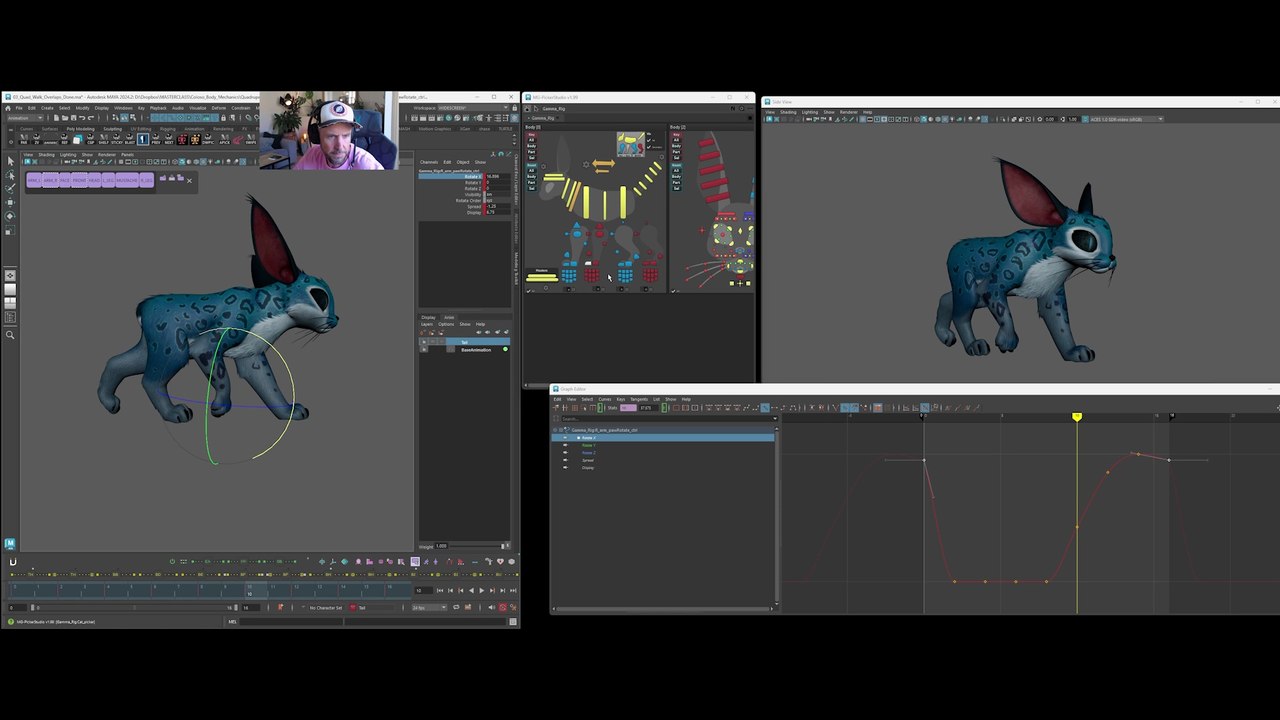Click the FACE selection set button

tap(66, 180)
